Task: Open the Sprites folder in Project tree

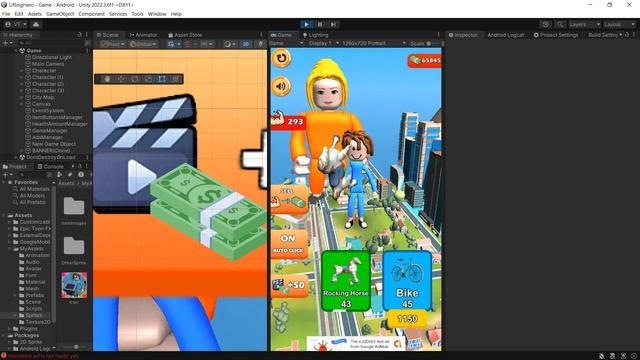Action: [33, 316]
